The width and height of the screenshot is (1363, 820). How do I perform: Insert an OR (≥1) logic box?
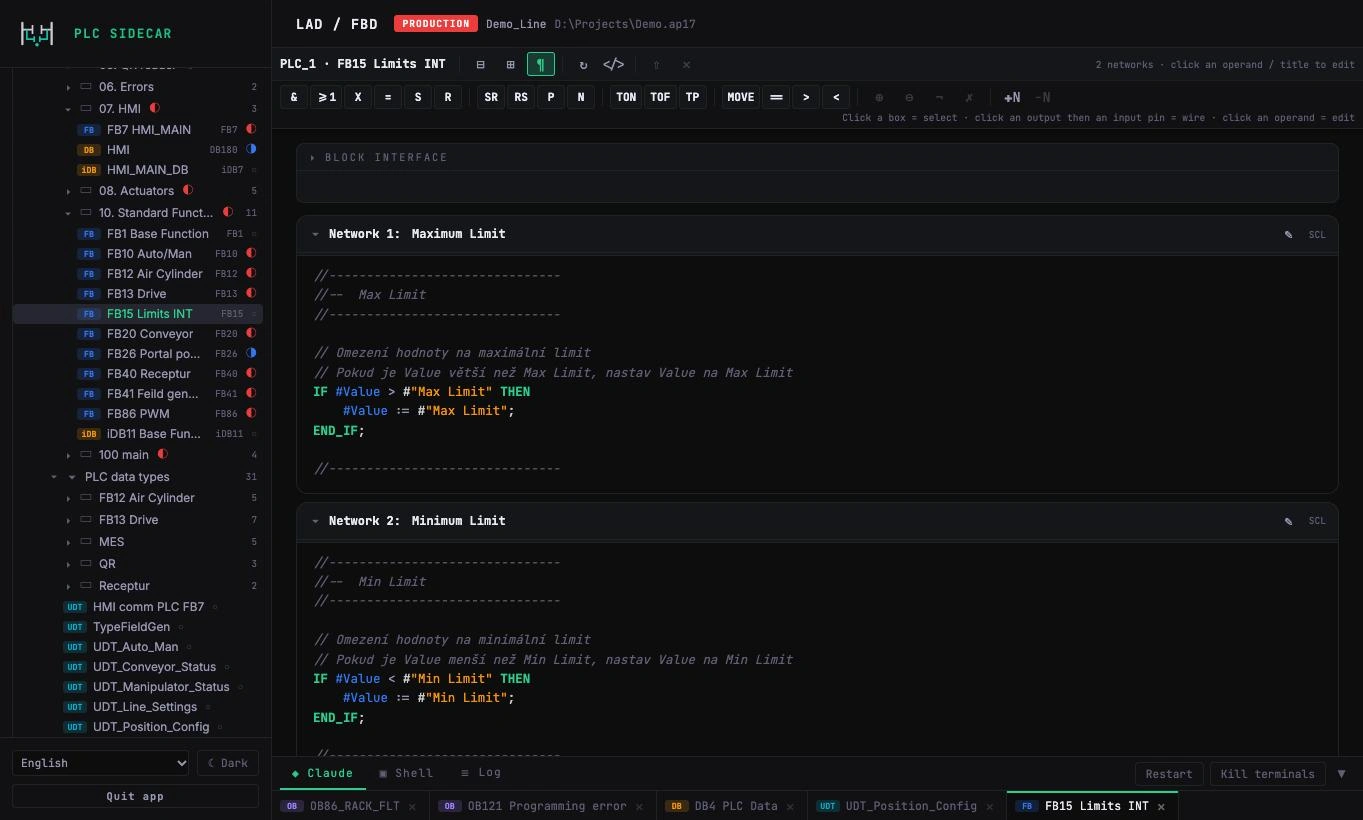pyautogui.click(x=326, y=97)
